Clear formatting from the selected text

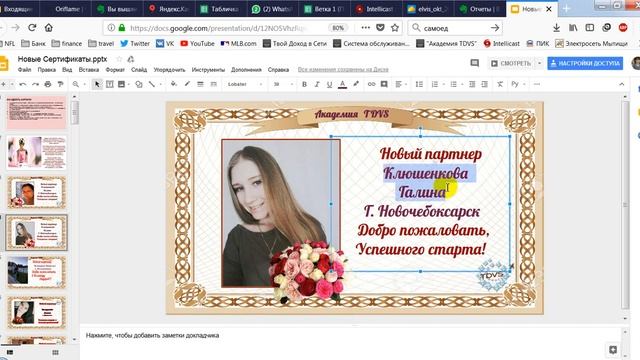click(500, 84)
